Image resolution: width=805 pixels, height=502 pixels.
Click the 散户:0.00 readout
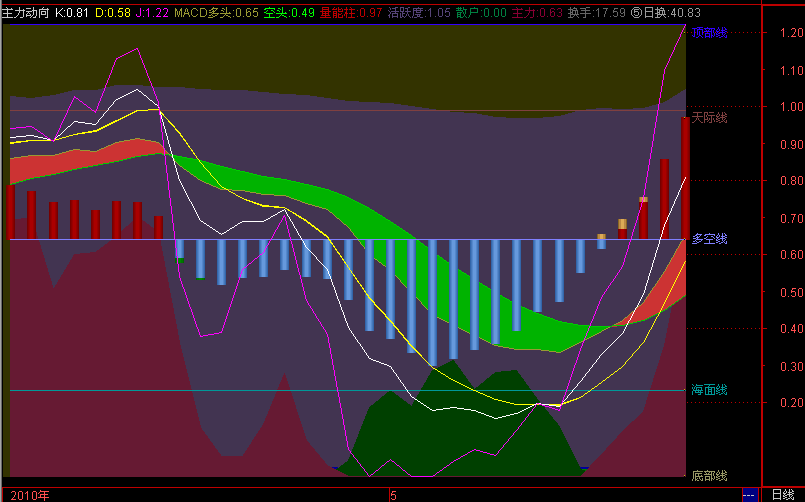pos(481,13)
